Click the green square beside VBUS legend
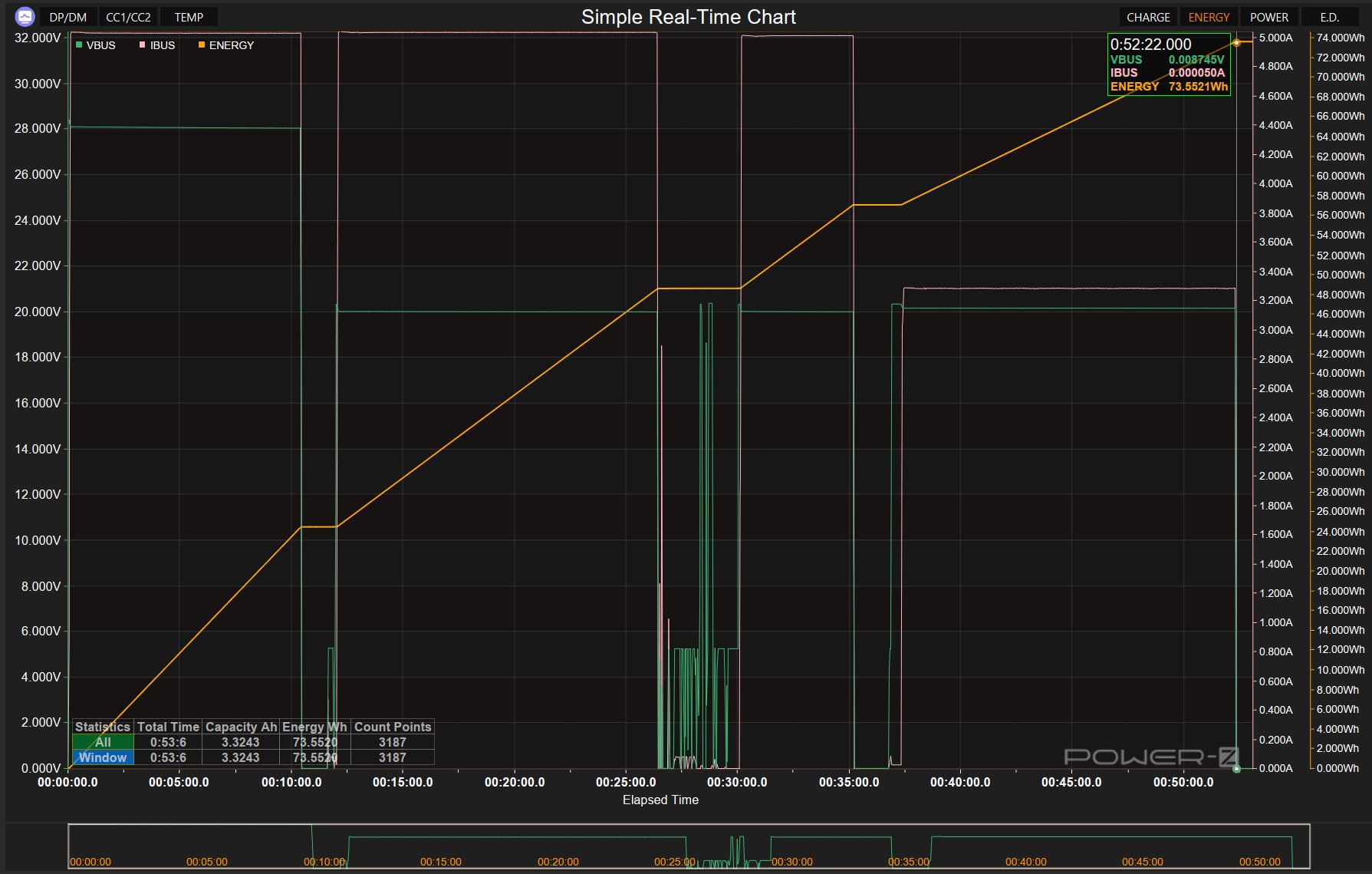The image size is (1372, 874). click(79, 45)
